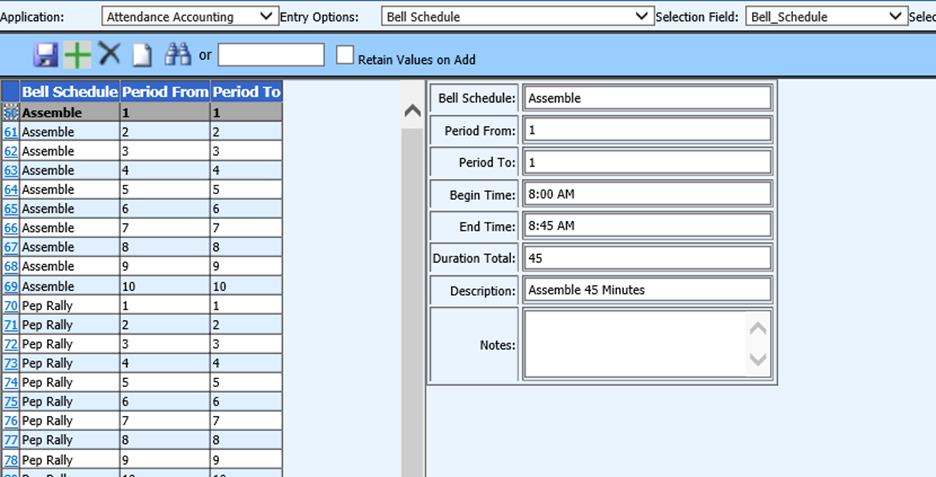Click the selected row indicator icon
The image size is (936, 477).
click(11, 113)
